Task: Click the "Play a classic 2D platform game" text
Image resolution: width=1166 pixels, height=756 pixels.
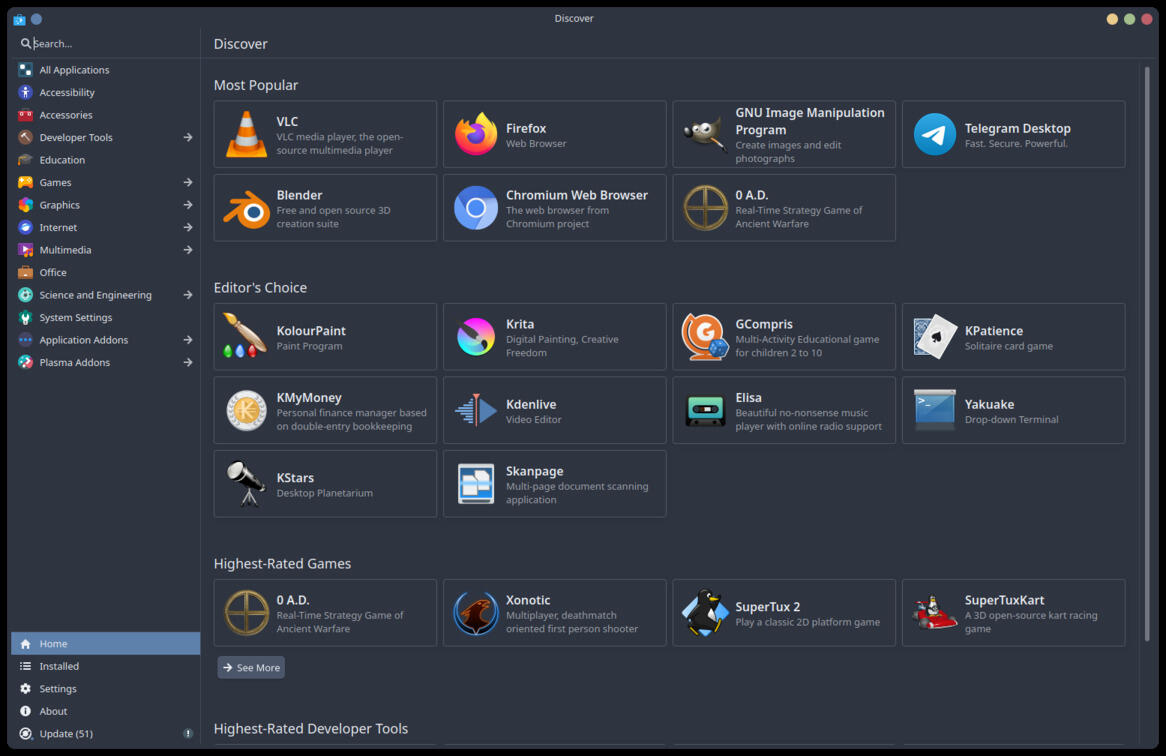Action: pyautogui.click(x=808, y=622)
